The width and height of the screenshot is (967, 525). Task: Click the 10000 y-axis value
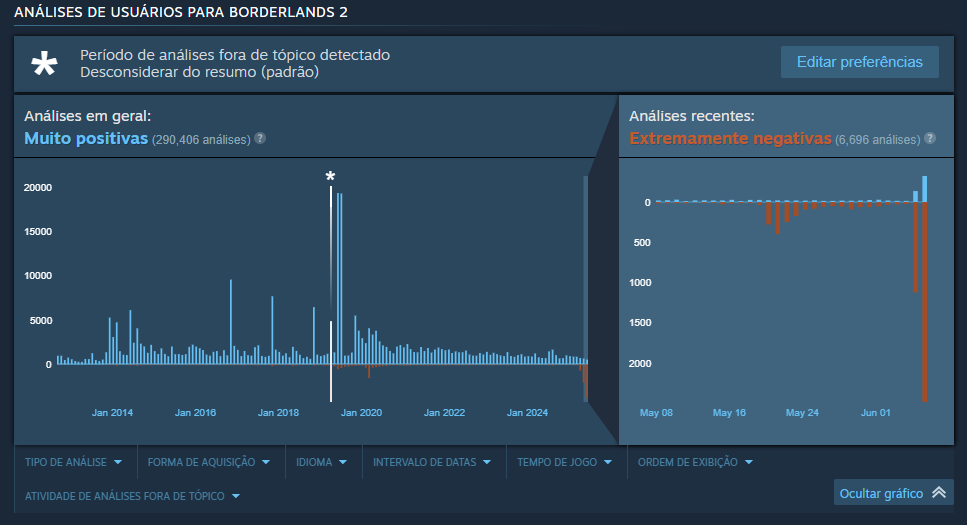[38, 276]
